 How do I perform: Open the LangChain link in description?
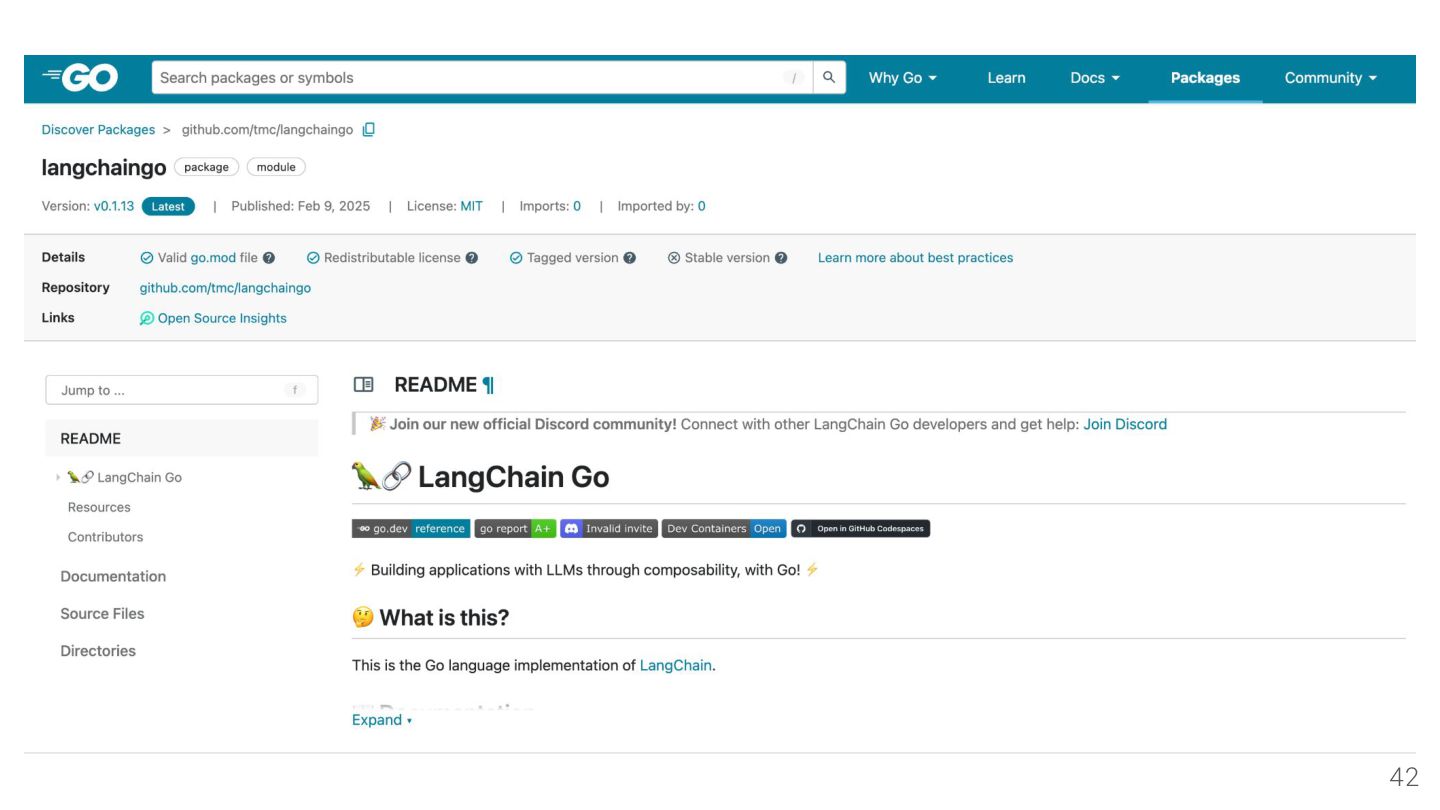click(676, 666)
